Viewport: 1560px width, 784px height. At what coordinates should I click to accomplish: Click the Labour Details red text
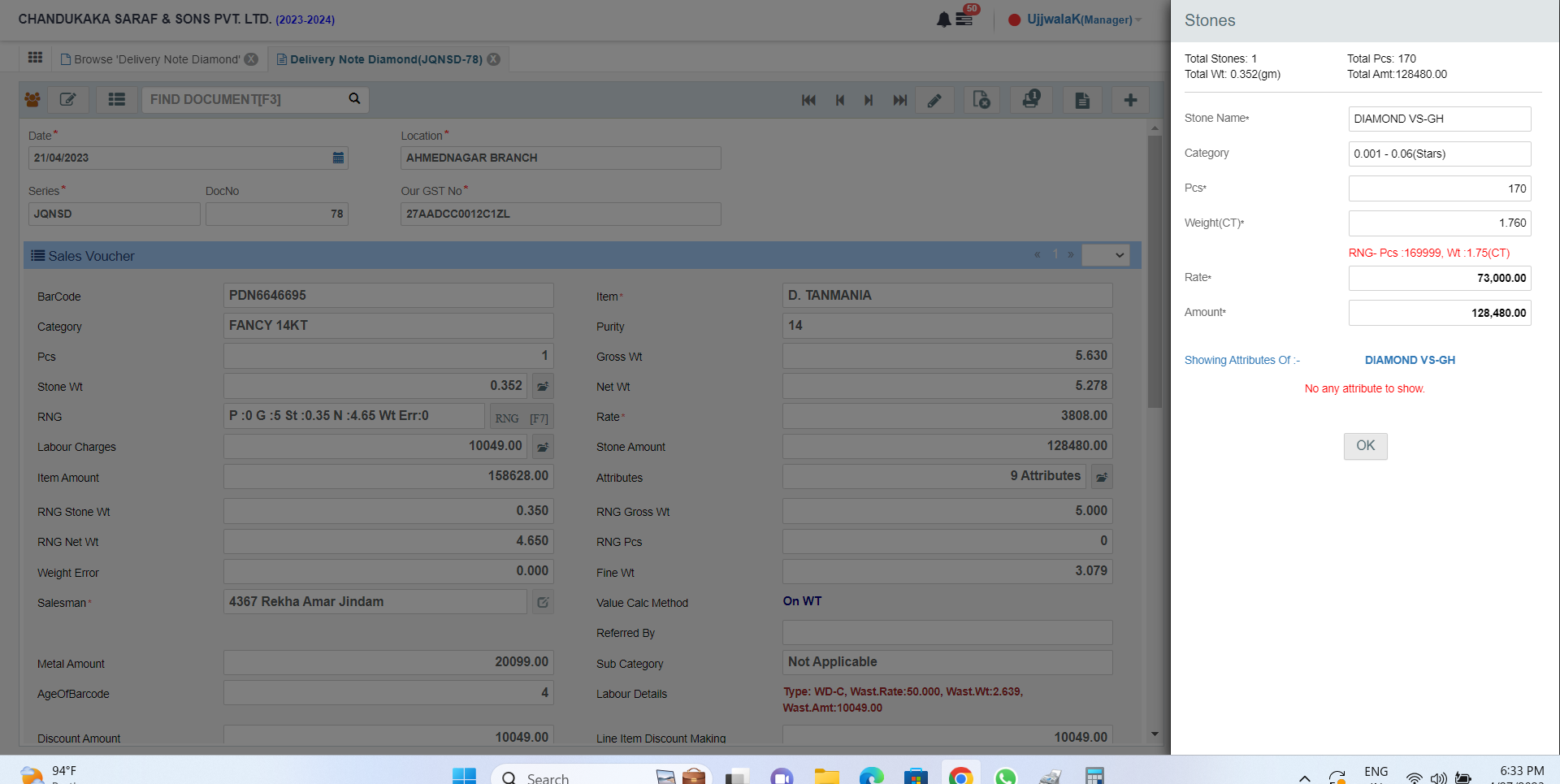pyautogui.click(x=903, y=700)
